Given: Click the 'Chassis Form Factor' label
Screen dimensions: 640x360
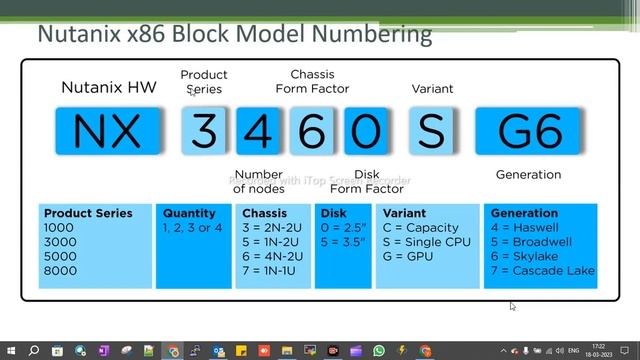Looking at the screenshot, I should coord(312,81).
